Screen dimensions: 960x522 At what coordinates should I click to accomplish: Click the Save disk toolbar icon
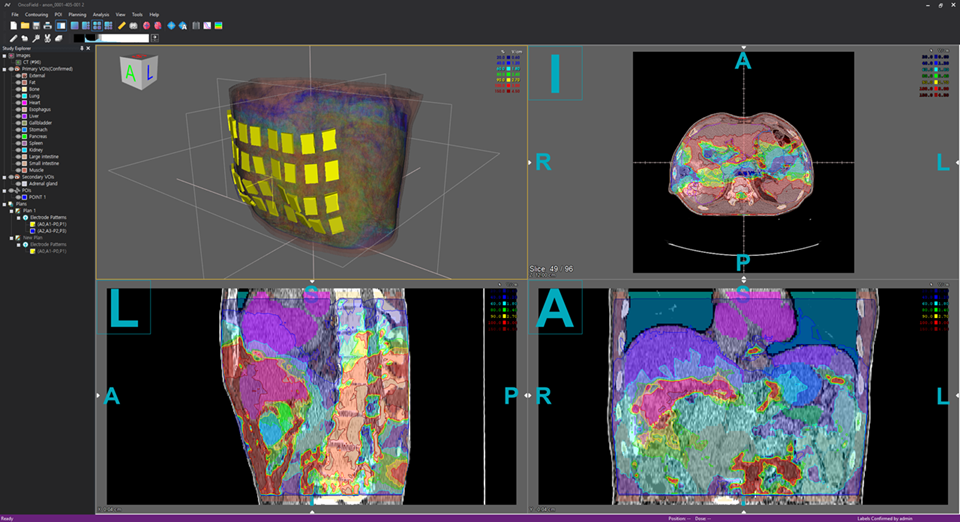(x=36, y=26)
